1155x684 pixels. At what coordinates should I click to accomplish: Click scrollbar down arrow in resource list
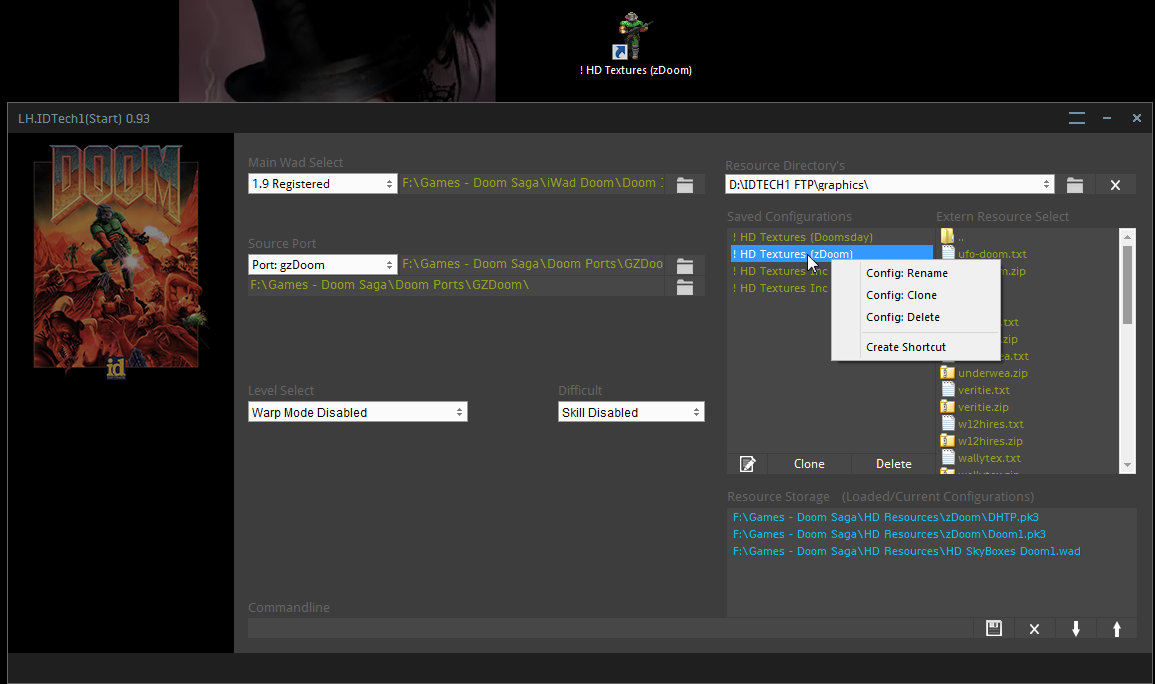1127,465
